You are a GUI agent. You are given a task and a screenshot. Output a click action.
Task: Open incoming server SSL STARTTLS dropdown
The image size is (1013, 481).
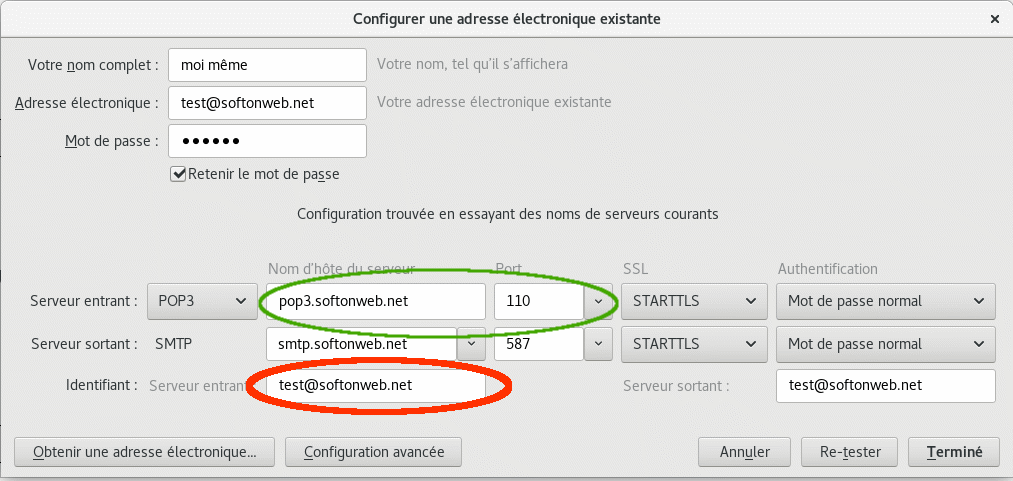click(693, 301)
